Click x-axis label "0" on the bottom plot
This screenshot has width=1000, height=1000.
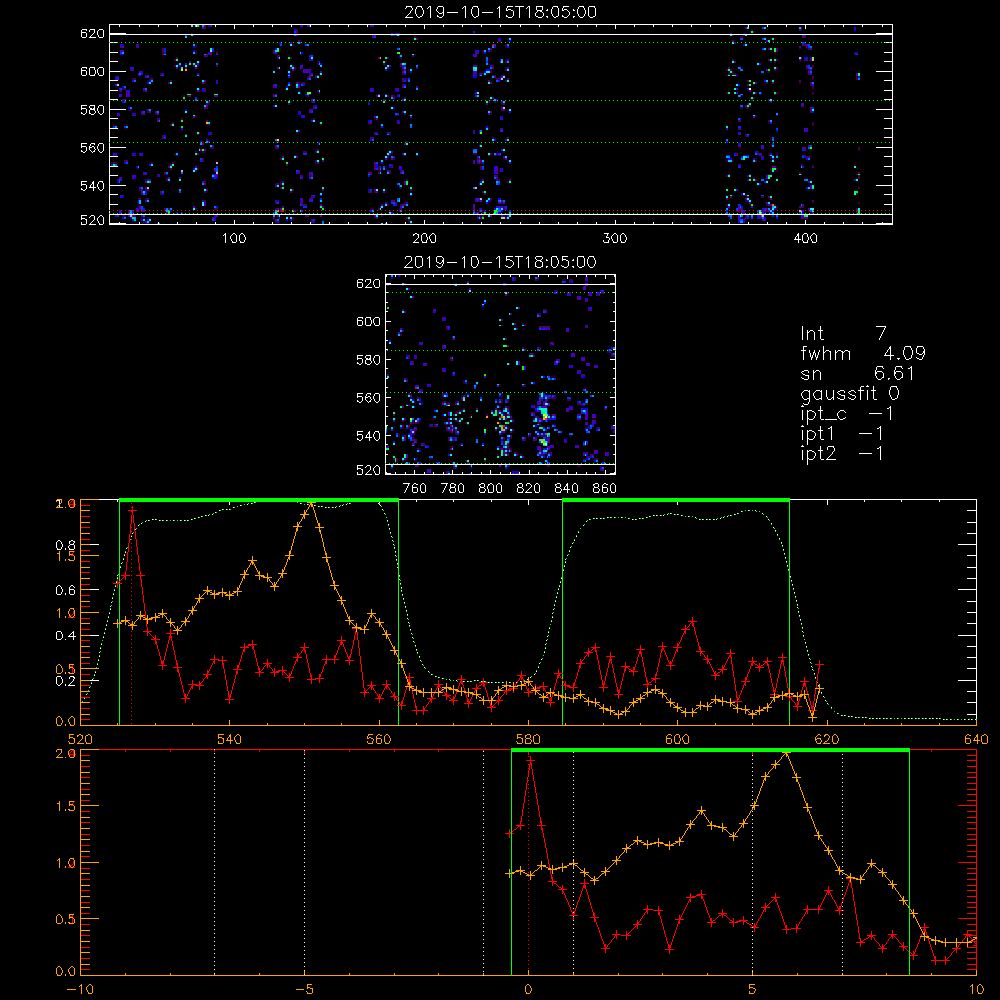click(x=528, y=990)
